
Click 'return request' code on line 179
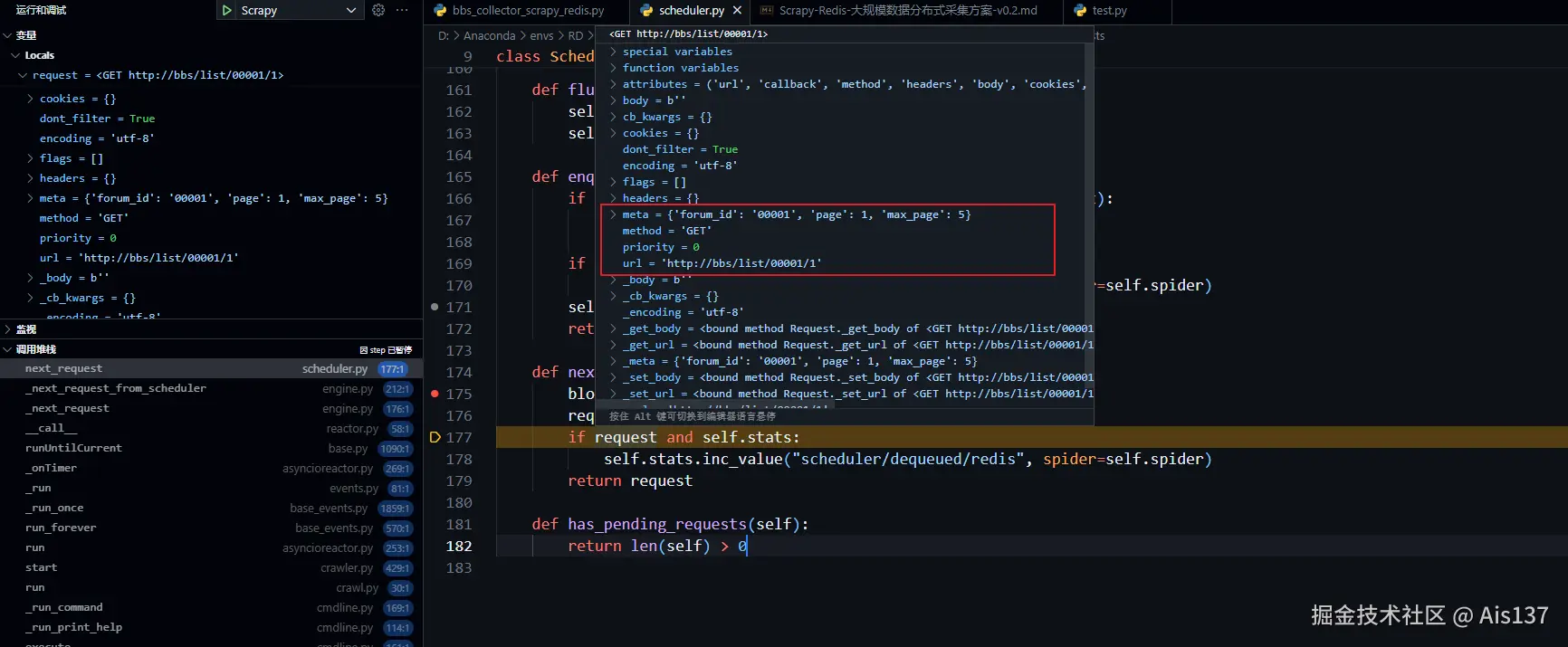point(630,480)
